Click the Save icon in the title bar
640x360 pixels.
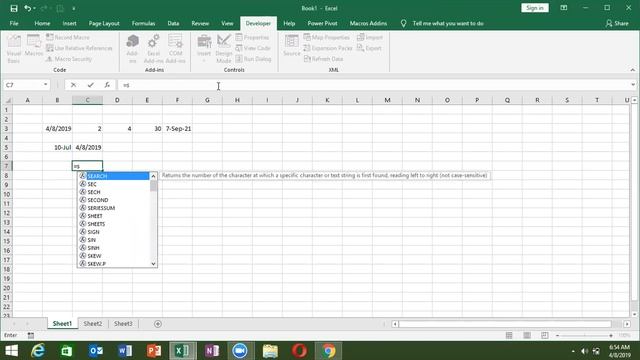pos(14,8)
